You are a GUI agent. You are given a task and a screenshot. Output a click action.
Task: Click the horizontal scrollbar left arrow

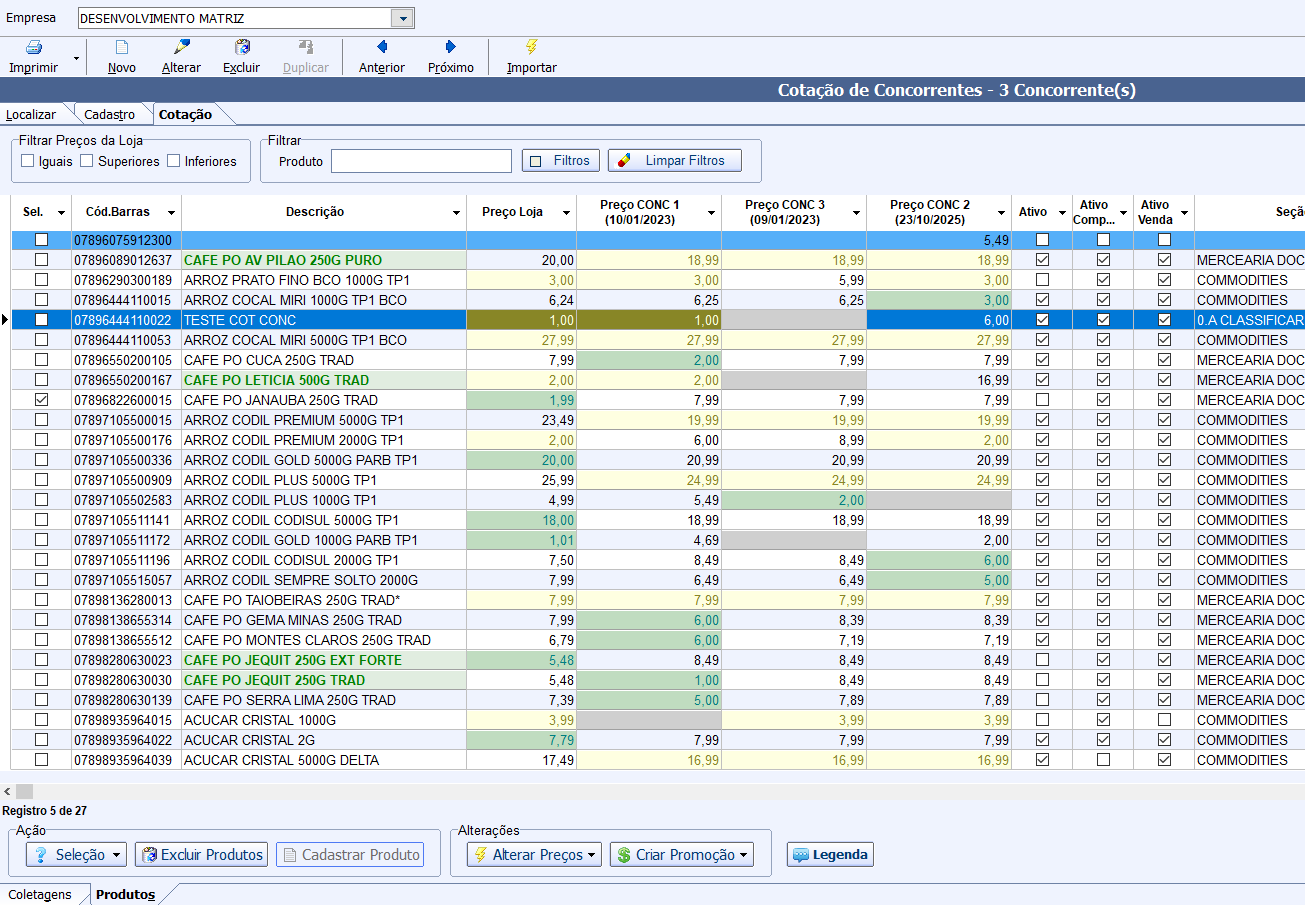(x=7, y=791)
